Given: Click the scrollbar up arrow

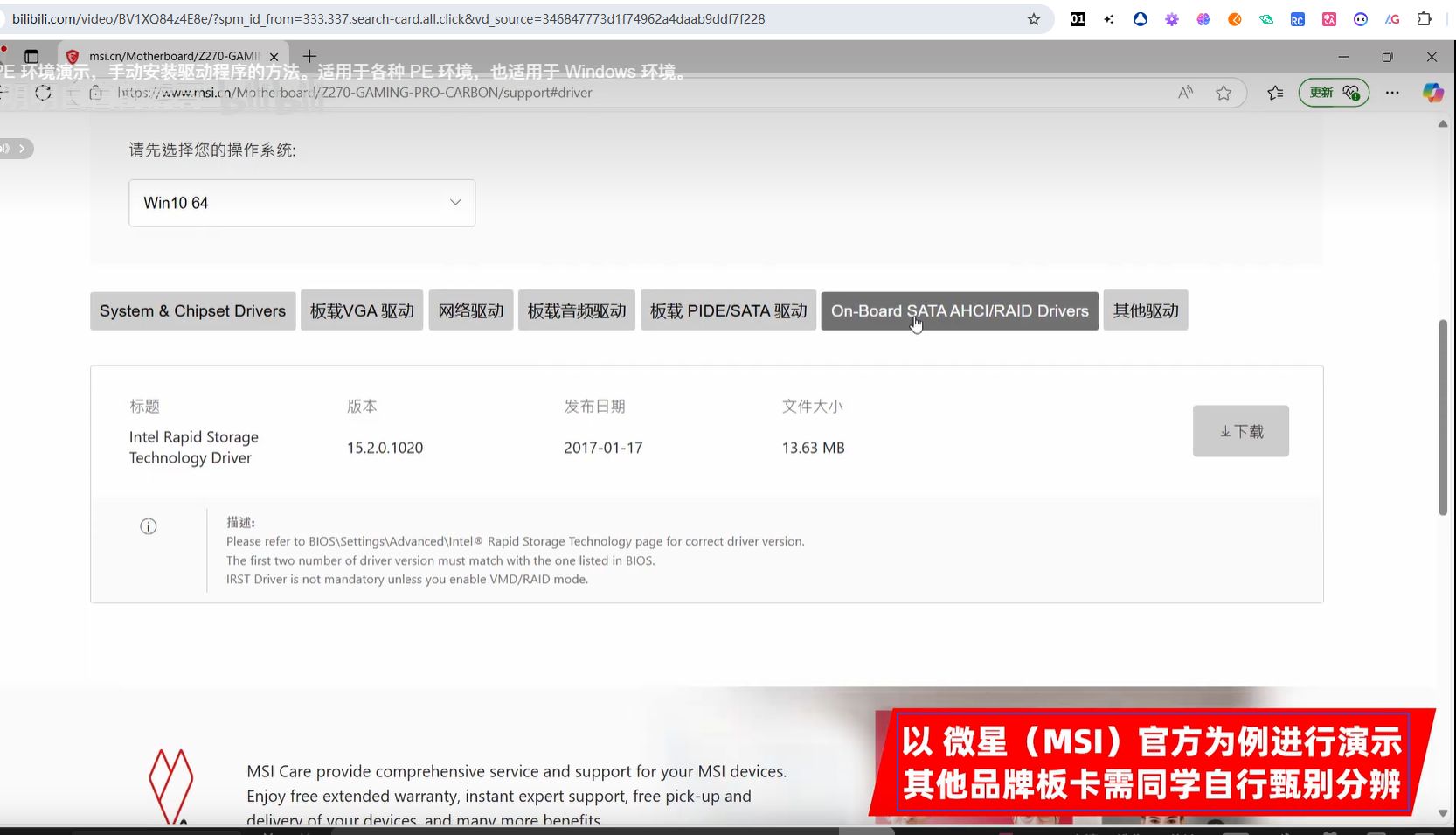Looking at the screenshot, I should pyautogui.click(x=1443, y=124).
